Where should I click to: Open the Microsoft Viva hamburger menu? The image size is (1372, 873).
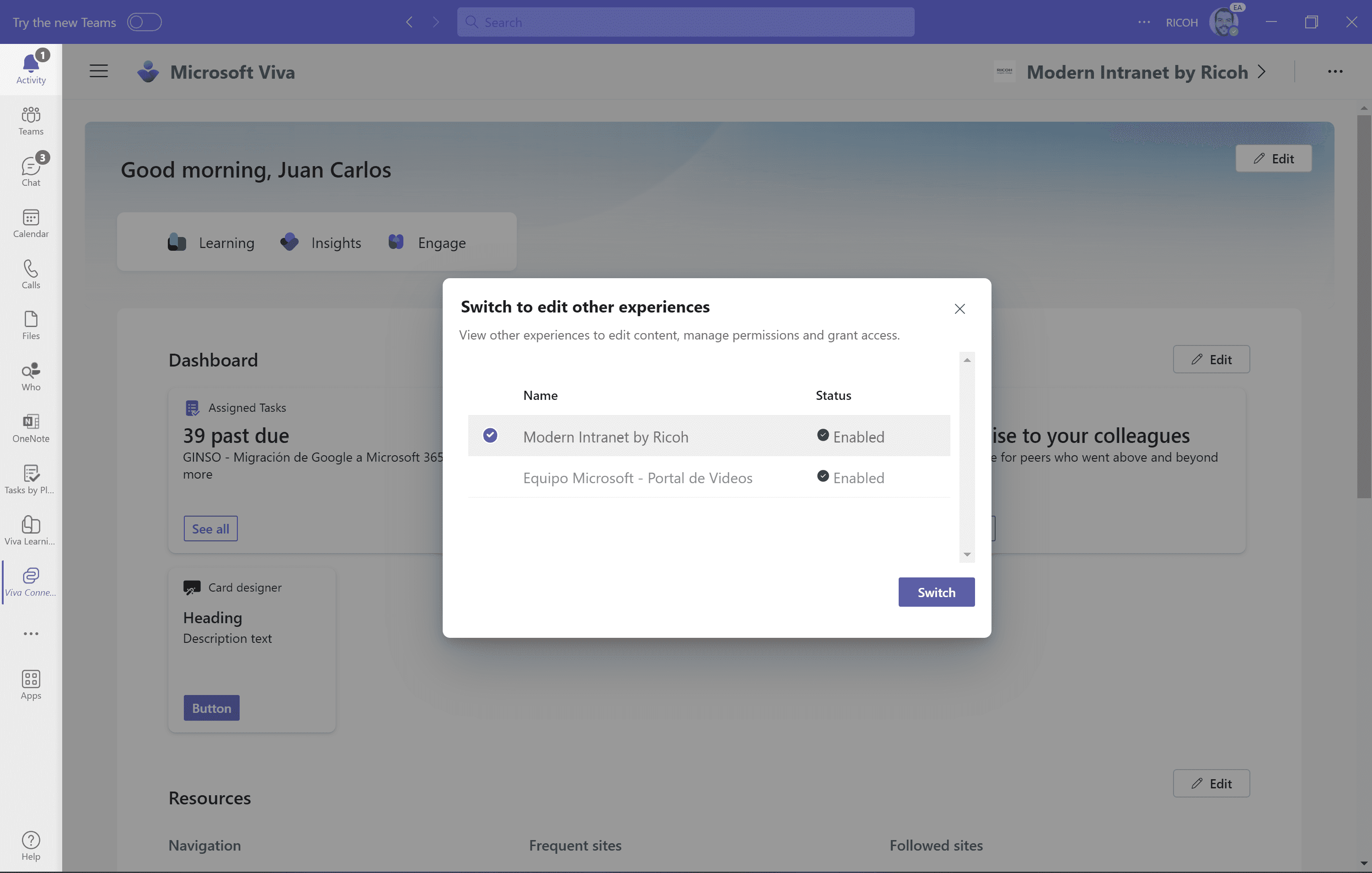point(99,71)
